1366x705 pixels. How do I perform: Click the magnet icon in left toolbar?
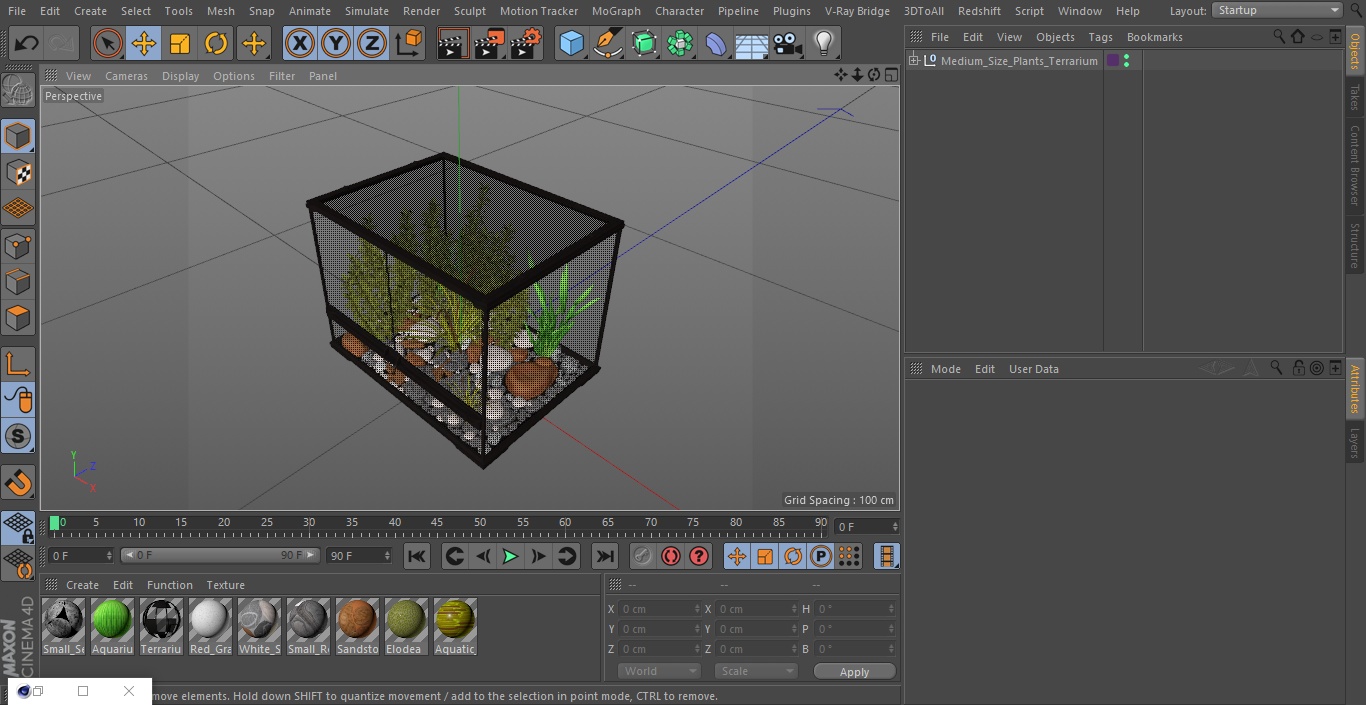[18, 483]
